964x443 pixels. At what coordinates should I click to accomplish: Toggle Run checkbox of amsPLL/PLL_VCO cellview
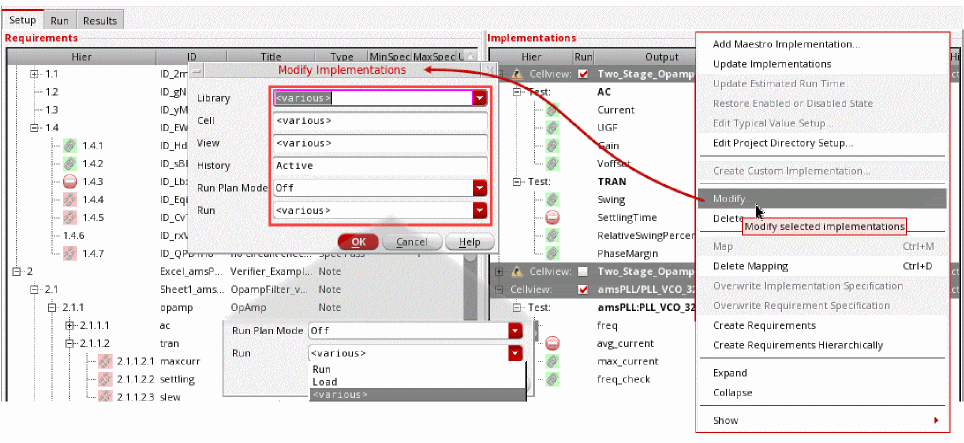pyautogui.click(x=583, y=289)
